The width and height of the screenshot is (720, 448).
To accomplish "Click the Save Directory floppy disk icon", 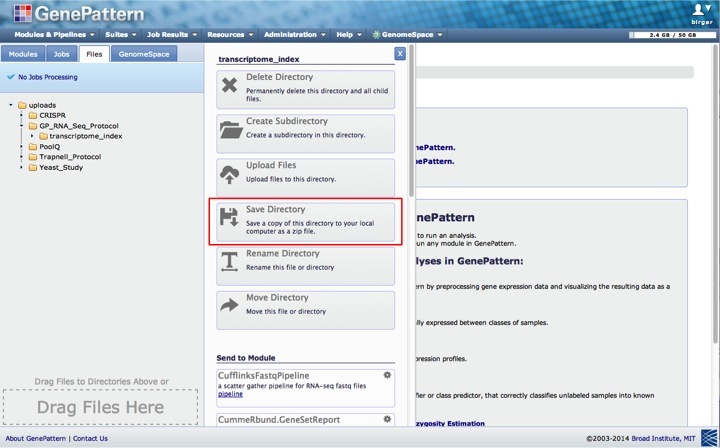I will pos(229,217).
